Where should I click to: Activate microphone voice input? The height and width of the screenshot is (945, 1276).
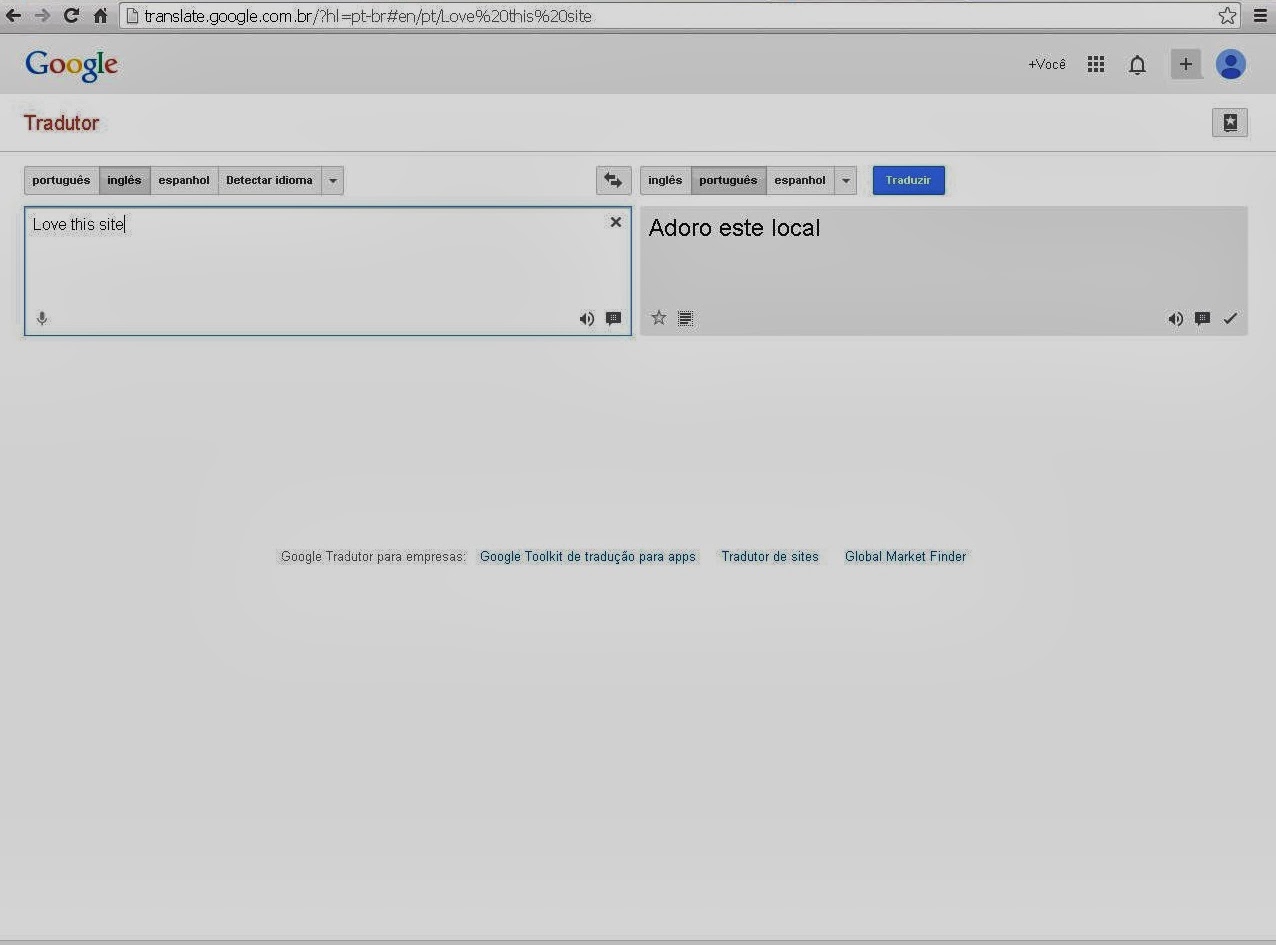tap(42, 318)
